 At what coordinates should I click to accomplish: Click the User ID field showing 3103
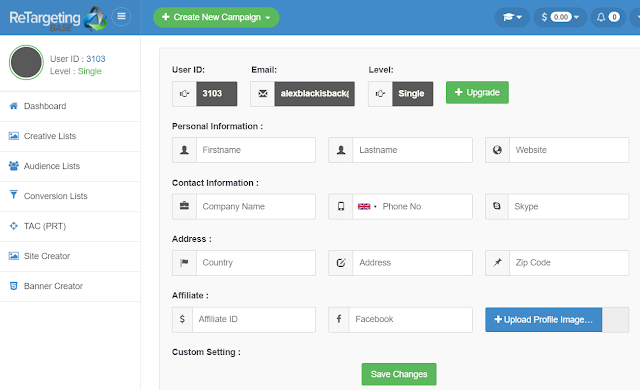pos(217,94)
